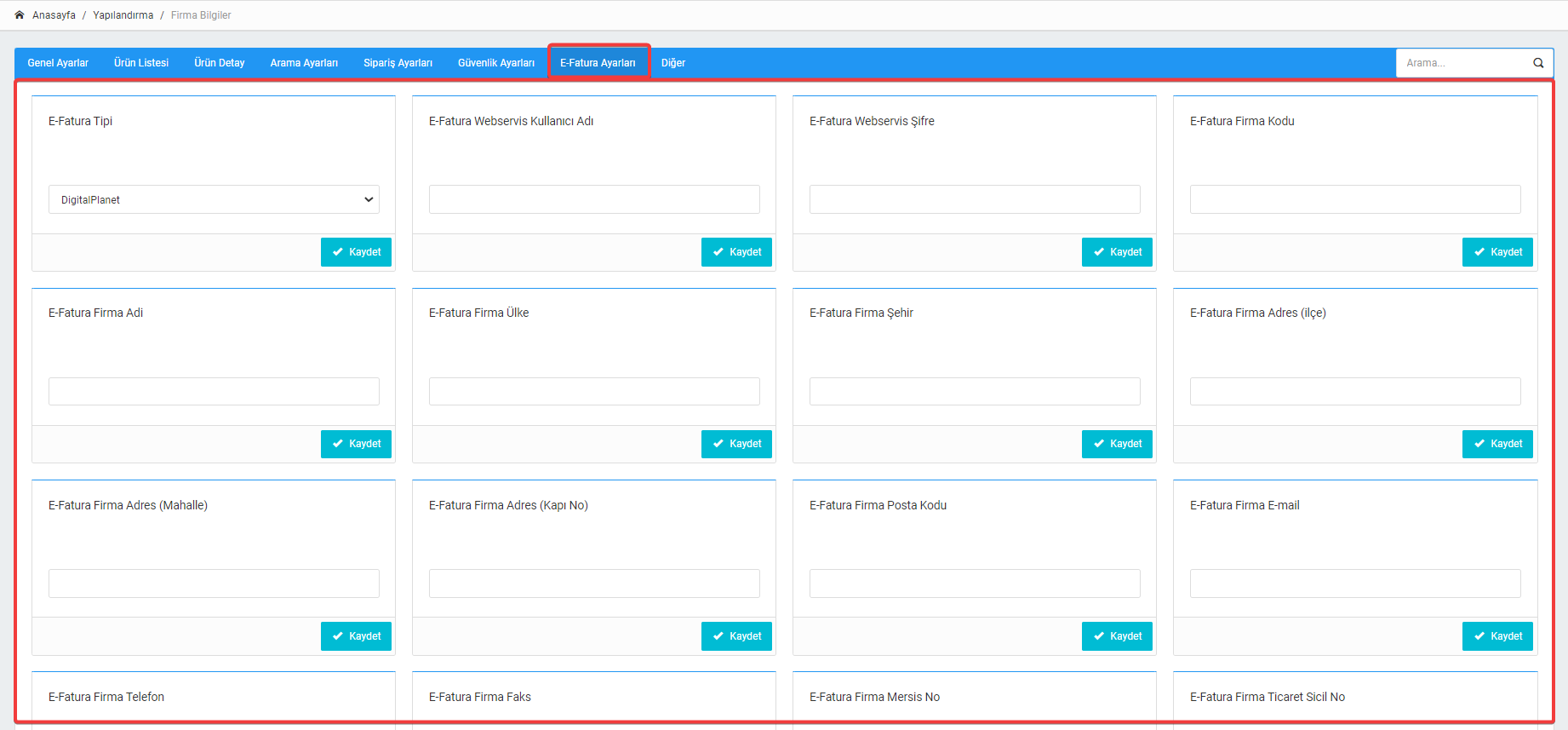This screenshot has height=730, width=1568.
Task: Open the Ürün Listesi tab
Action: click(141, 63)
